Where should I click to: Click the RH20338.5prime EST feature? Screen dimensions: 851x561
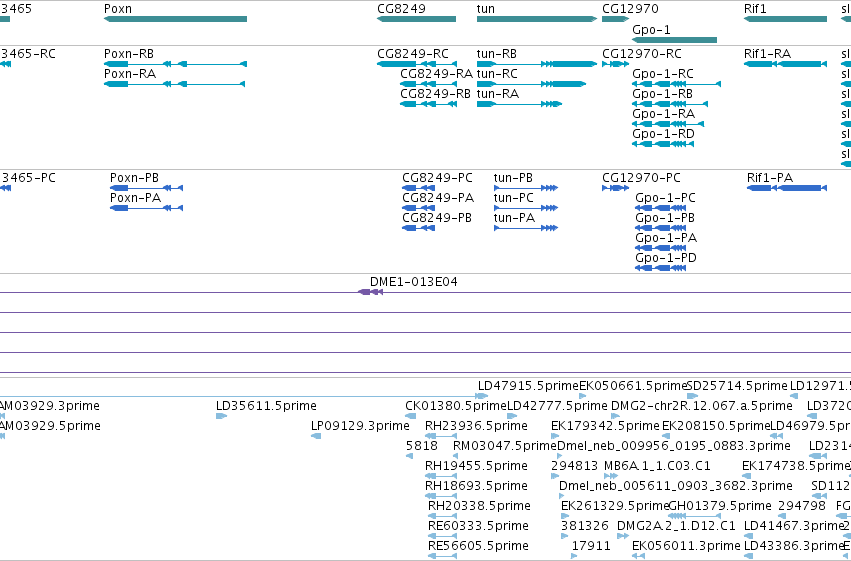(x=443, y=517)
